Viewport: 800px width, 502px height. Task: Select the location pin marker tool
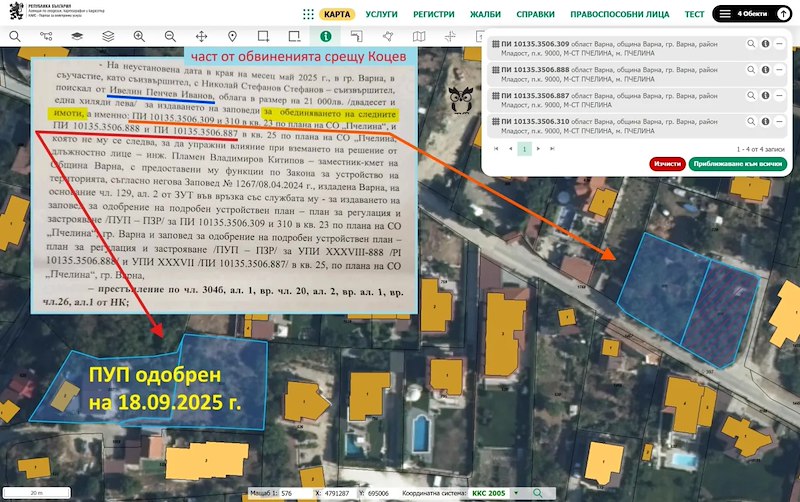pos(232,36)
